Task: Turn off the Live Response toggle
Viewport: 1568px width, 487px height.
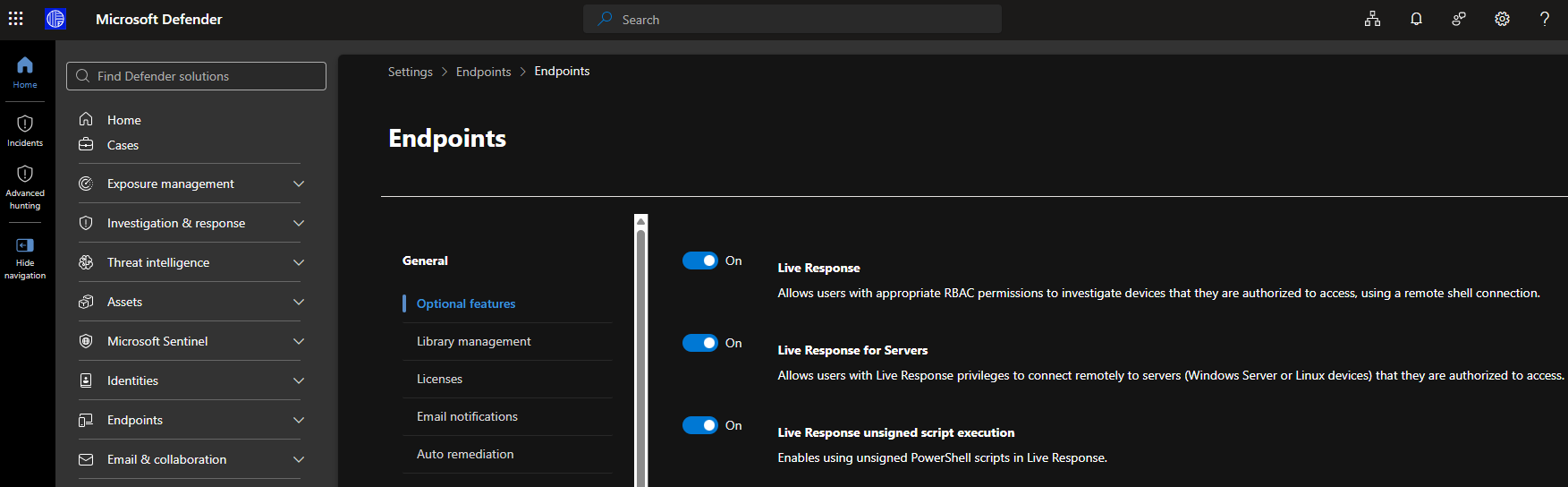Action: click(700, 261)
